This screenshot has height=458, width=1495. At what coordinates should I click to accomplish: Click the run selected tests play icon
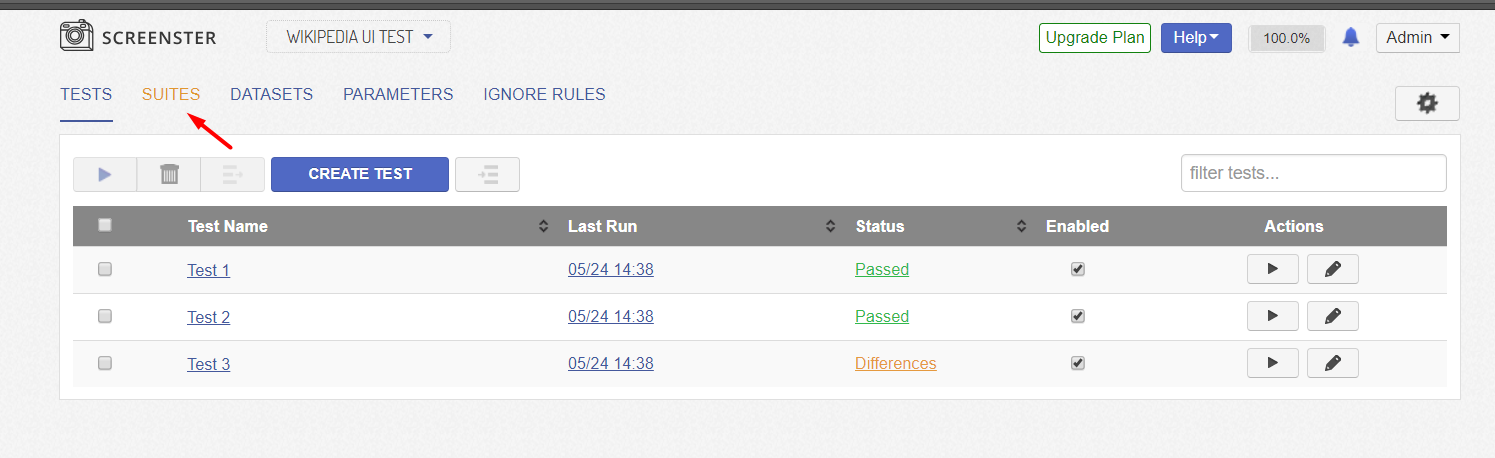[105, 174]
